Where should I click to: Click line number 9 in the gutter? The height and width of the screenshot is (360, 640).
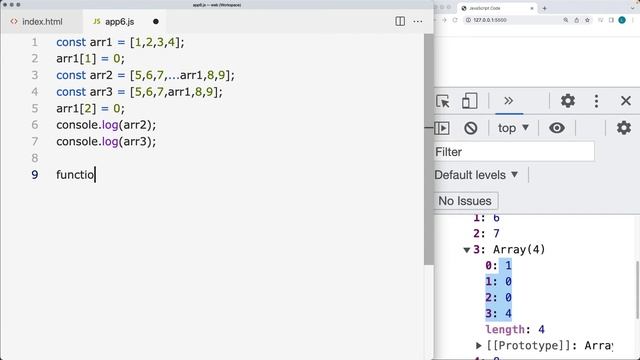pyautogui.click(x=35, y=175)
